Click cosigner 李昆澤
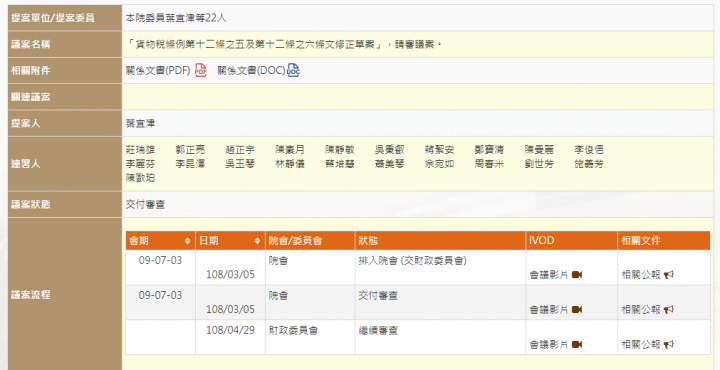This screenshot has height=370, width=720. (x=190, y=164)
